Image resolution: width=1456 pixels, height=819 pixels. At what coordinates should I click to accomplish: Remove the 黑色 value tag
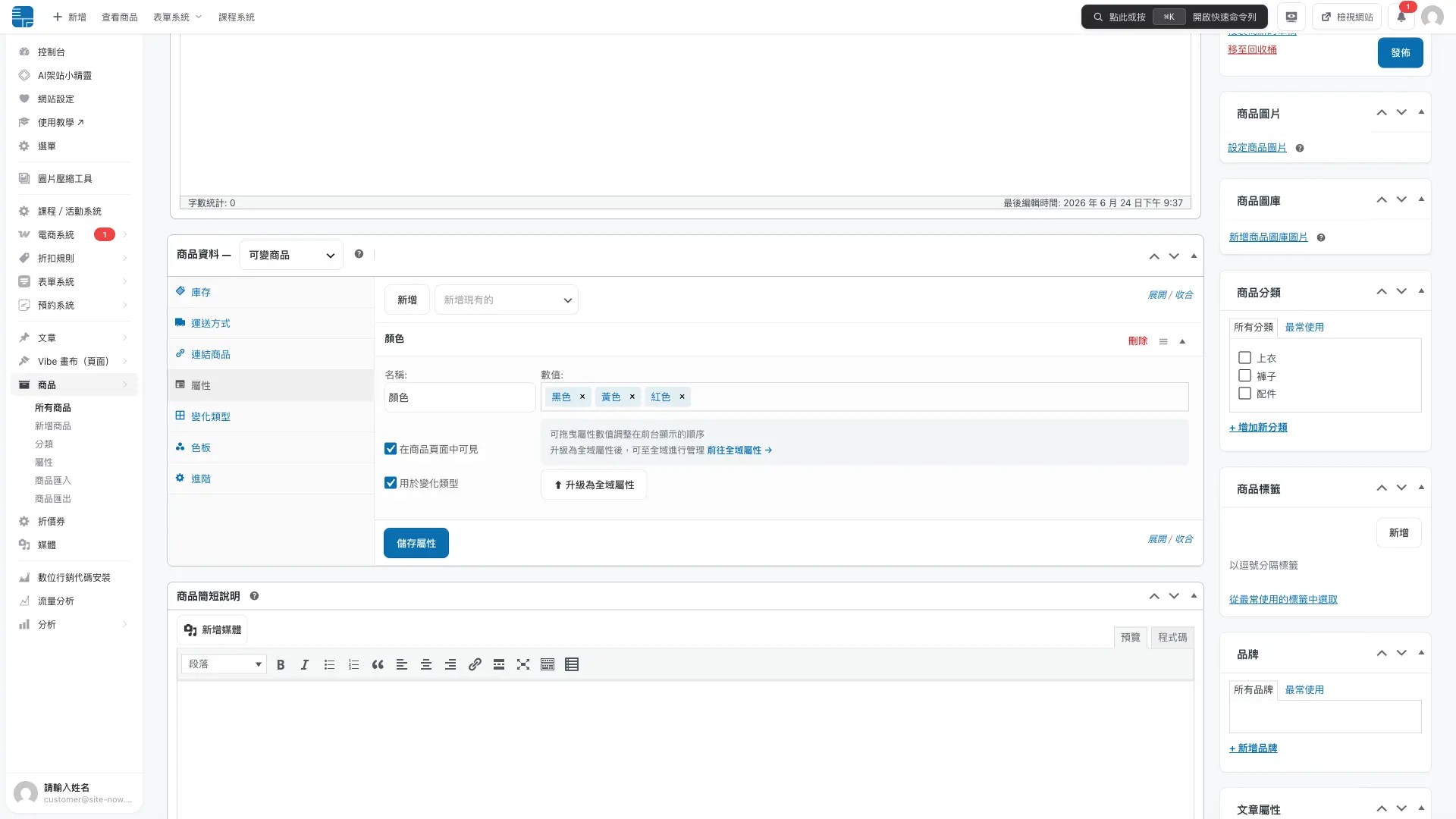tap(582, 397)
